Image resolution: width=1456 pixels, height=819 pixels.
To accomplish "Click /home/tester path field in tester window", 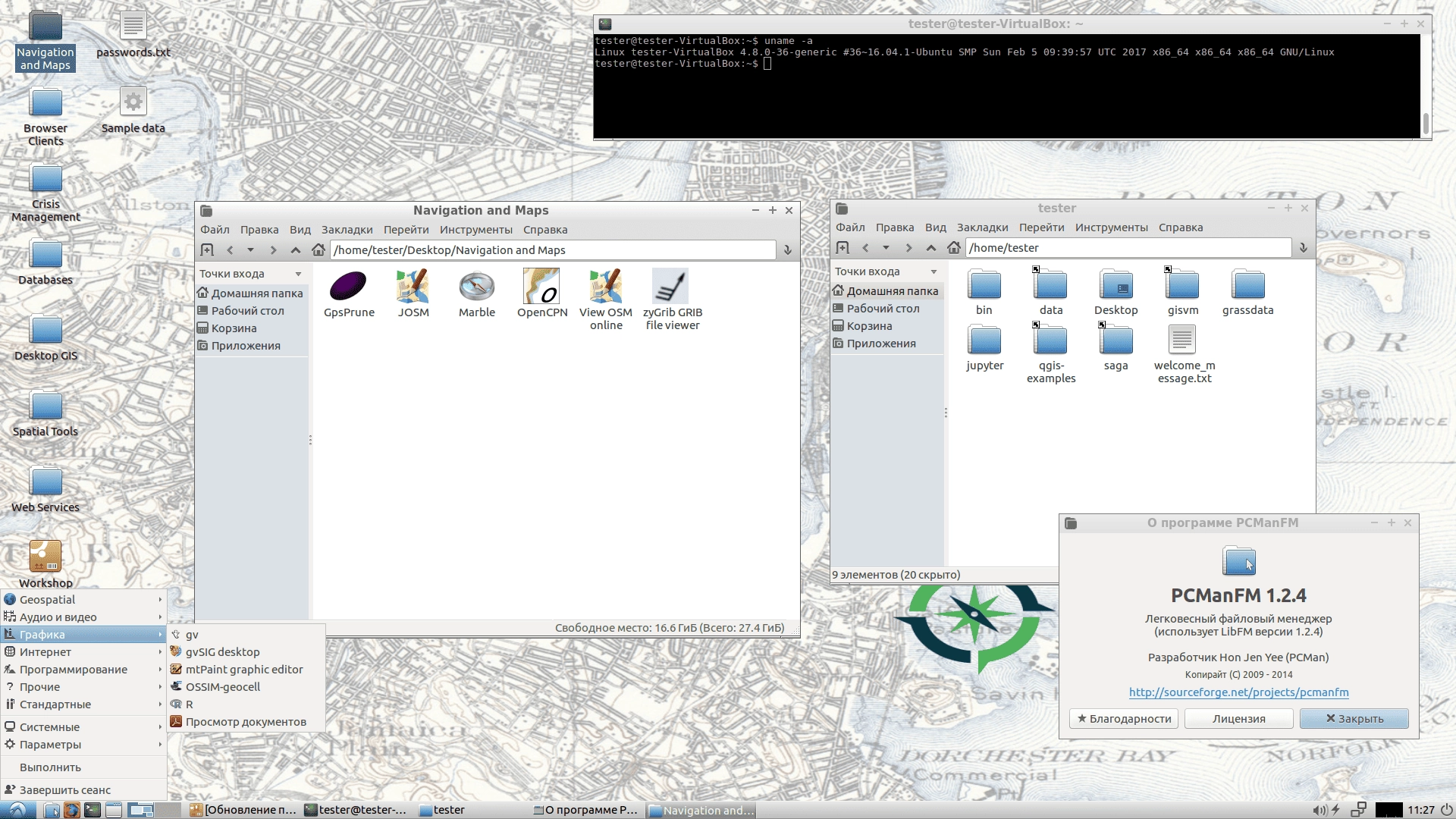I will click(1128, 247).
